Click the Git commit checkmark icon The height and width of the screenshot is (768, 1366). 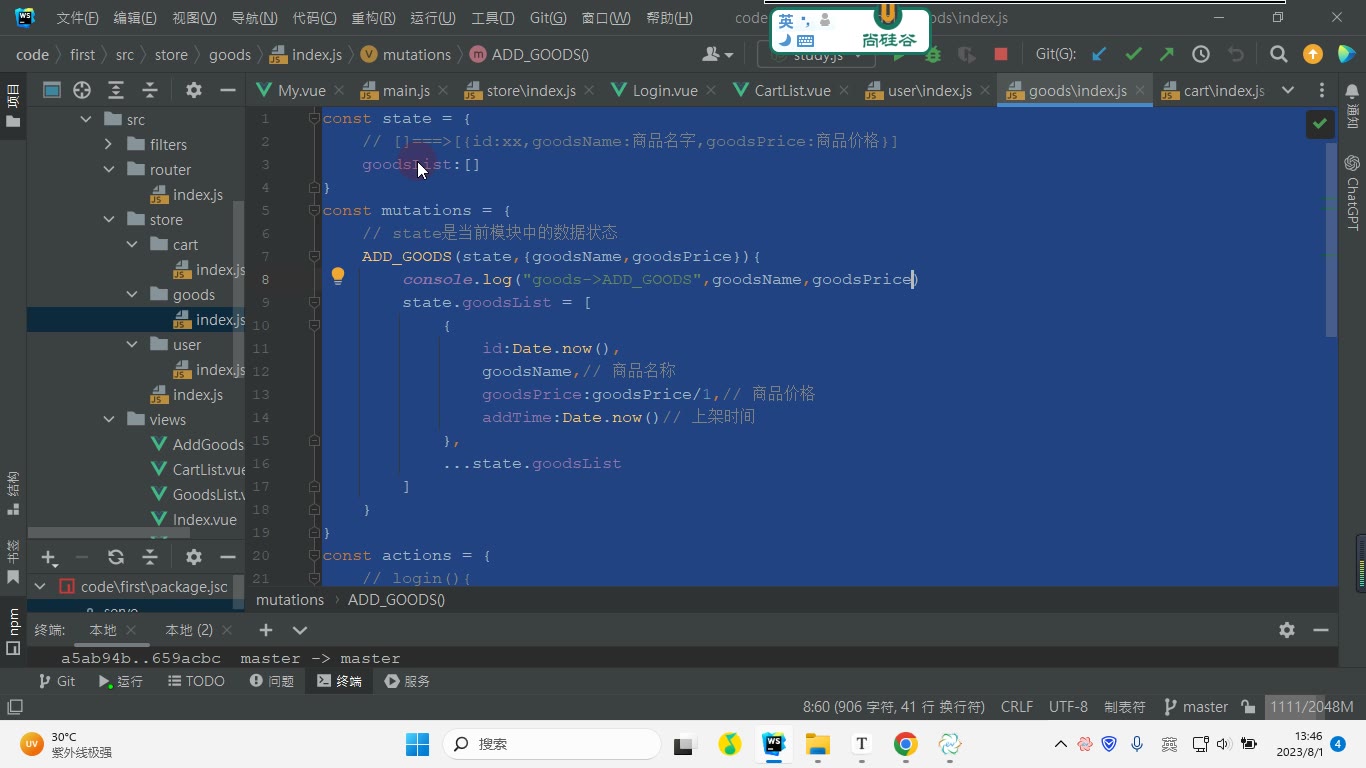[1133, 55]
